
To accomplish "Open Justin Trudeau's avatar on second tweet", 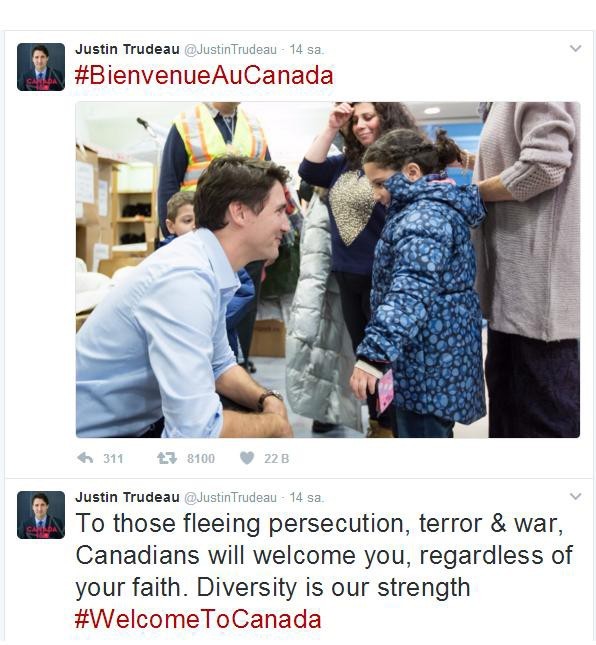I will coord(41,515).
